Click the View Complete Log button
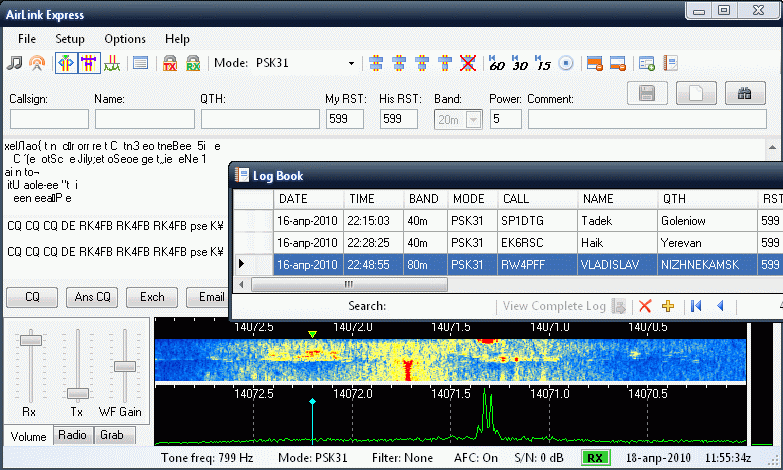This screenshot has height=470, width=783. point(564,306)
